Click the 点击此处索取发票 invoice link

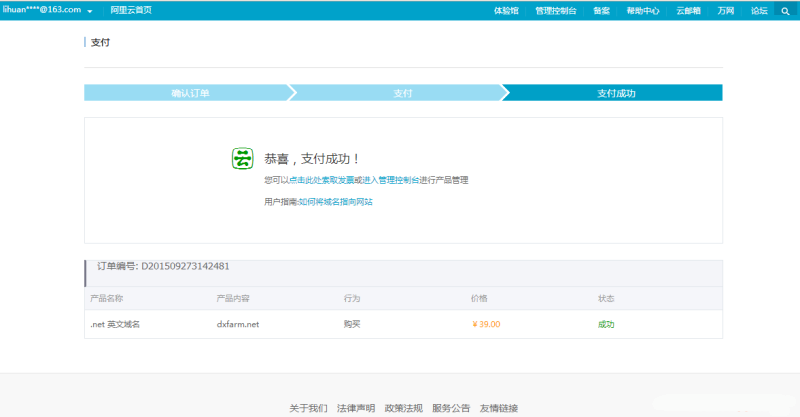point(322,181)
